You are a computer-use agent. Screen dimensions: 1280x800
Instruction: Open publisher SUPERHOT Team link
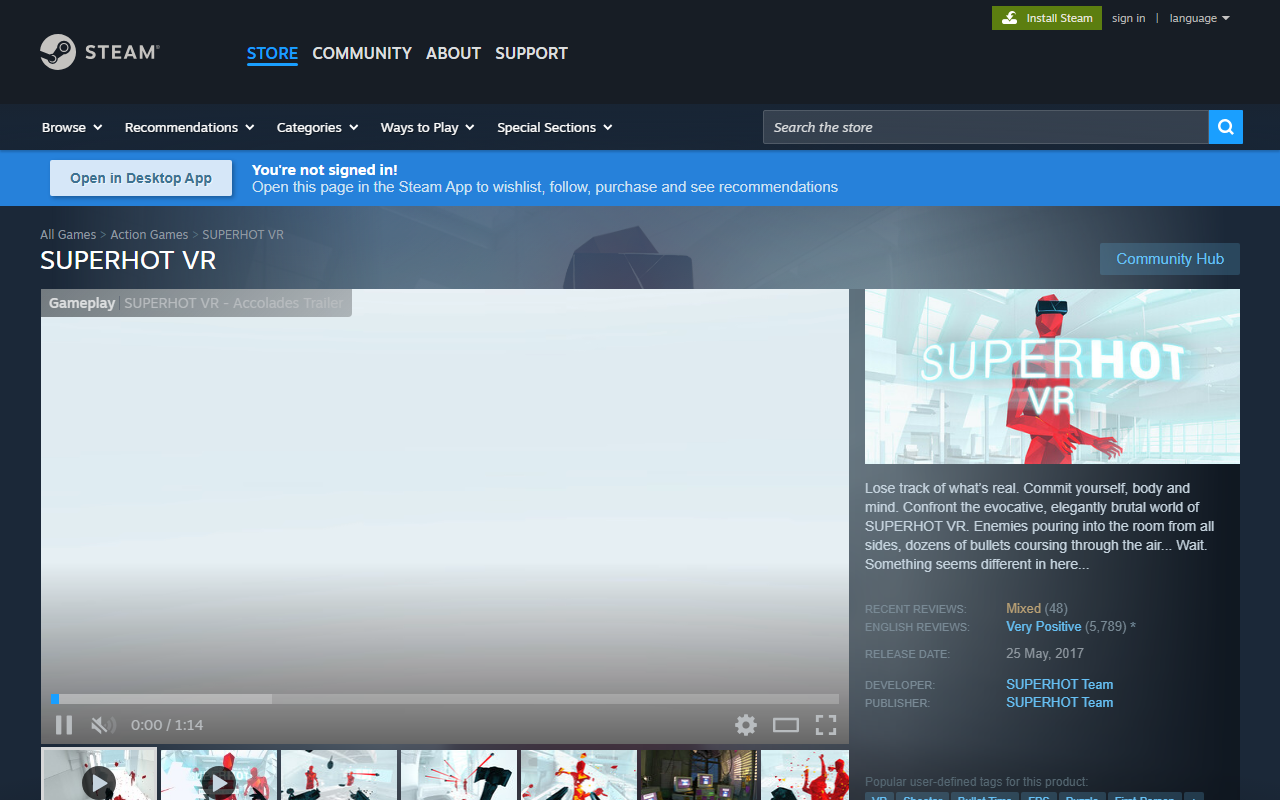1059,702
